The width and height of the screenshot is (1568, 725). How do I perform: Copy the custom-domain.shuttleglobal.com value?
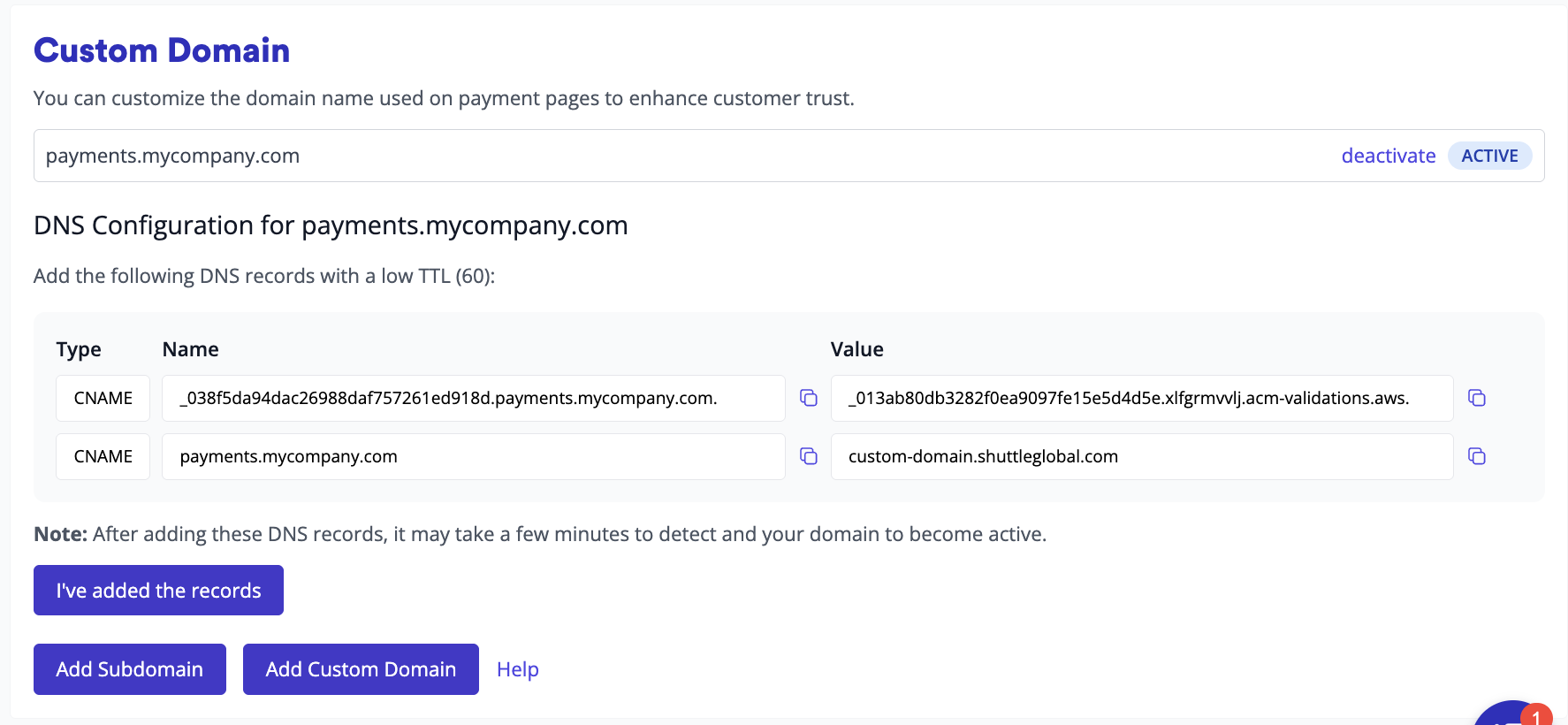(1476, 456)
